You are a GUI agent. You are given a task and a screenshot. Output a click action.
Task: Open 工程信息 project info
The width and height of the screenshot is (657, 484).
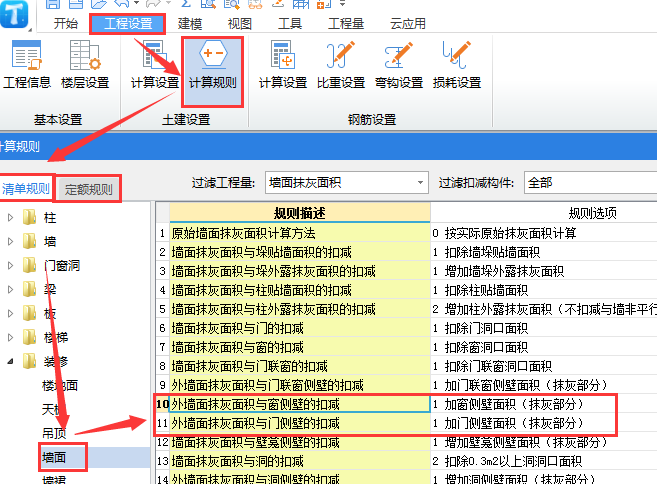tap(27, 65)
